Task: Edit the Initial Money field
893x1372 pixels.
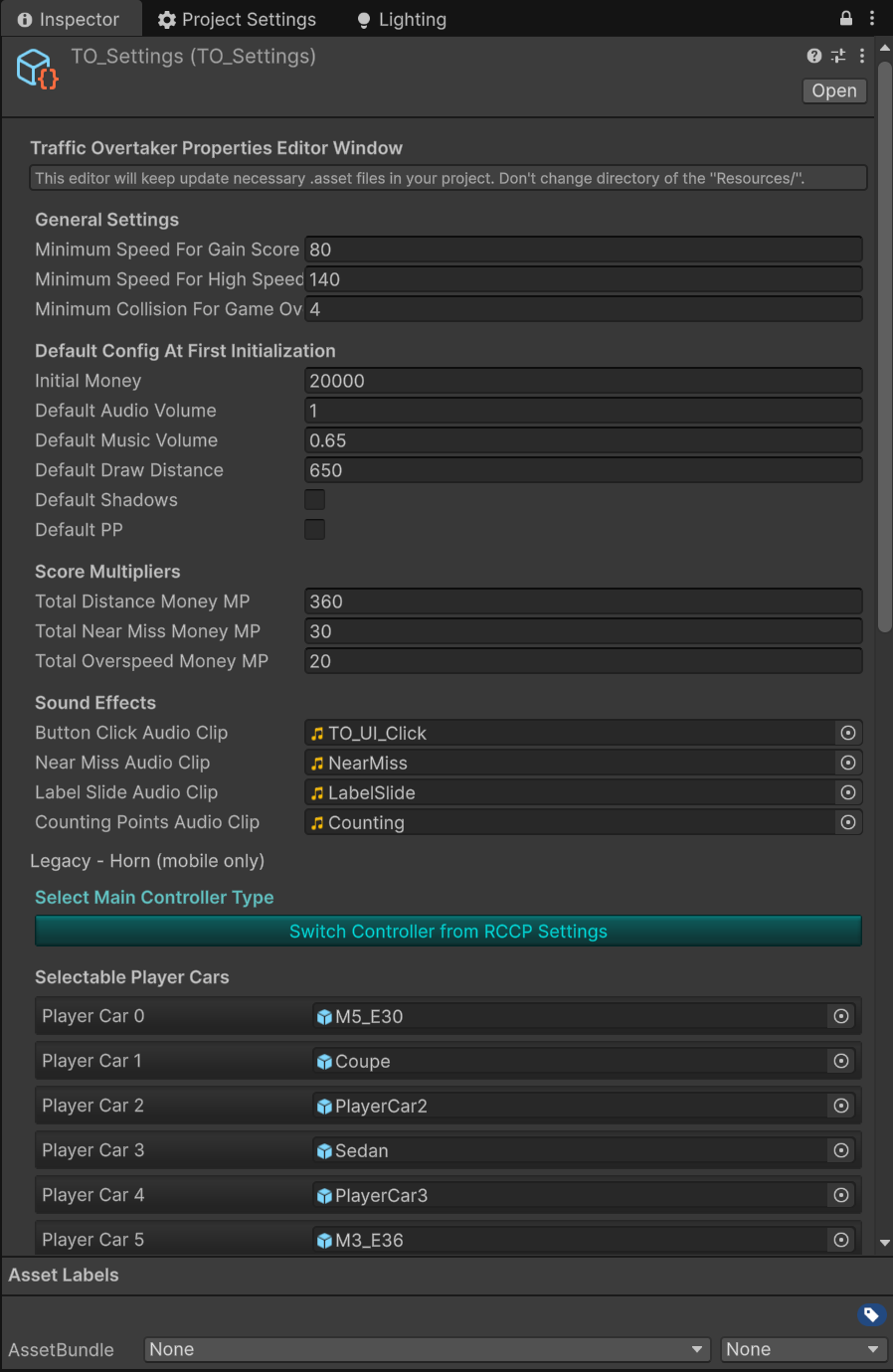Action: pyautogui.click(x=583, y=381)
